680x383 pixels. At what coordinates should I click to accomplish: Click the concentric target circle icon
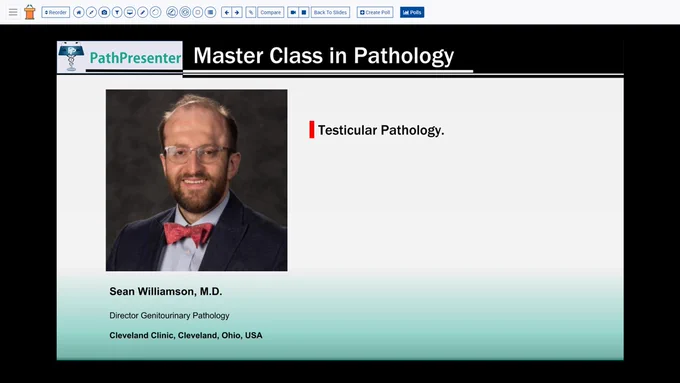pyautogui.click(x=185, y=12)
